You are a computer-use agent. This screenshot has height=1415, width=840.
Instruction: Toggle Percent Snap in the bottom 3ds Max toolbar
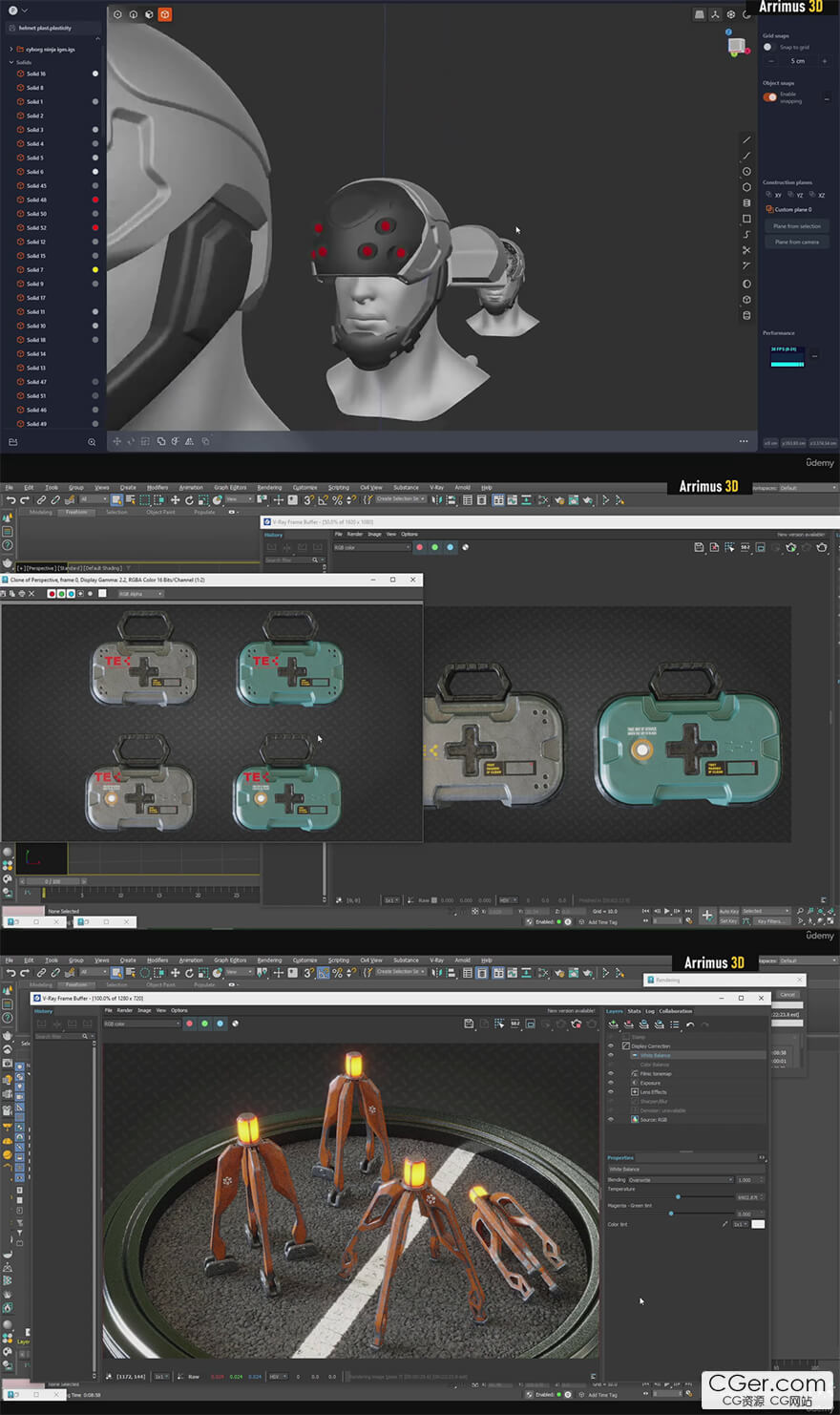click(x=337, y=973)
